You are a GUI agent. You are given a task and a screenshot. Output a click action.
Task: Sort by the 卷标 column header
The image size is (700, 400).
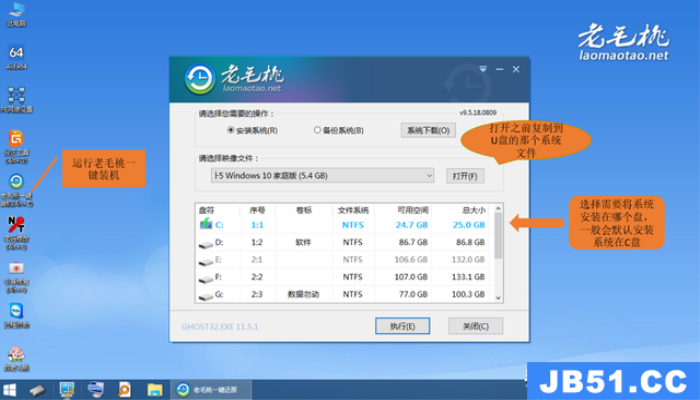(x=304, y=210)
